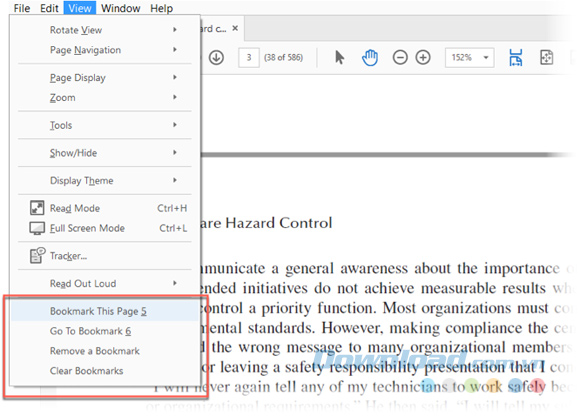Click the page number field showing 3

pos(249,57)
